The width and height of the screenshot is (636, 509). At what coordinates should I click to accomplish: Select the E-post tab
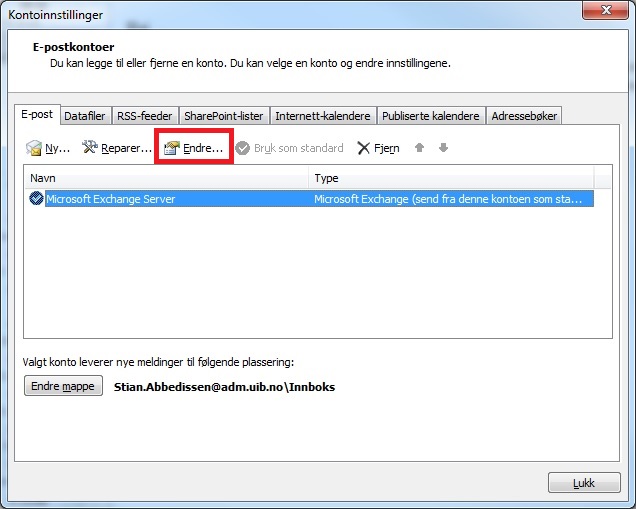[38, 115]
